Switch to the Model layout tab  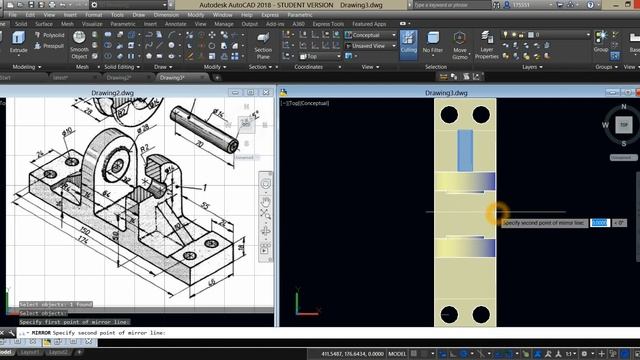pos(6,352)
